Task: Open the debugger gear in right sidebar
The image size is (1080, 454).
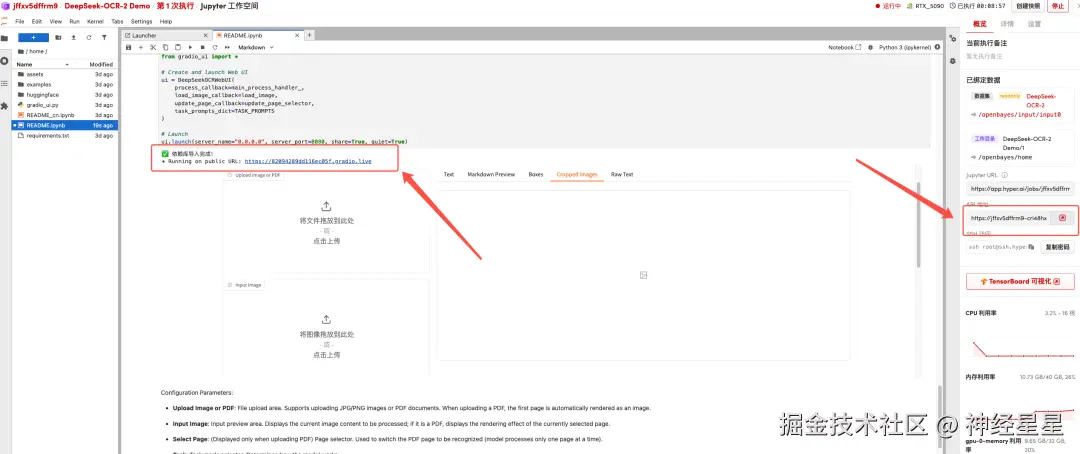Action: (x=952, y=61)
